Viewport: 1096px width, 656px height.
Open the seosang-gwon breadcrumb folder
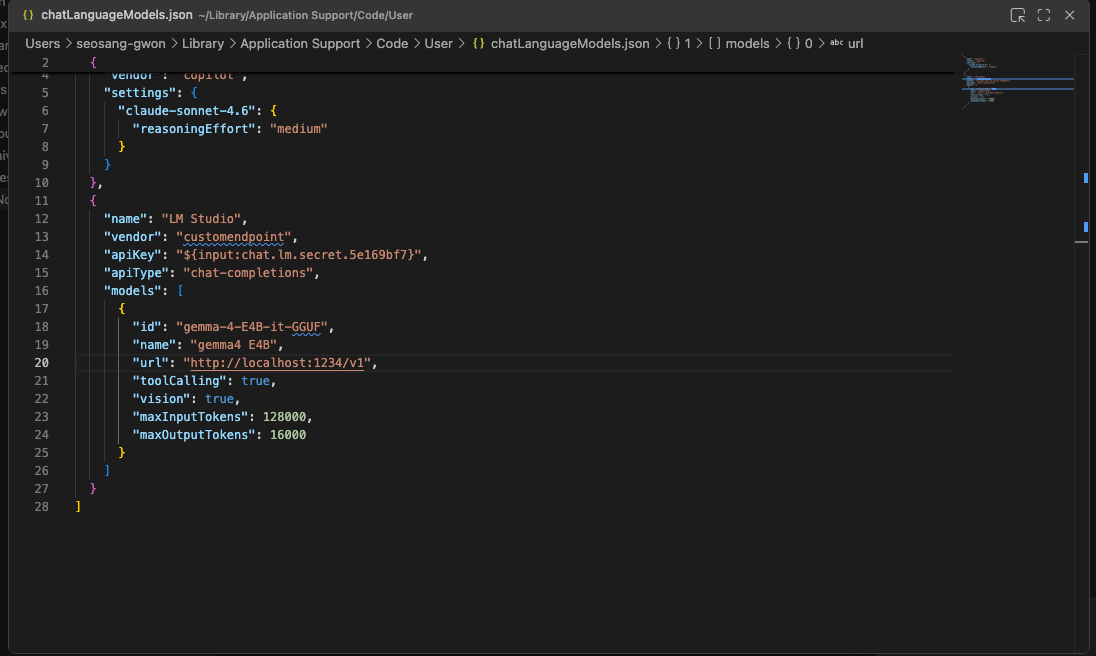pyautogui.click(x=121, y=43)
